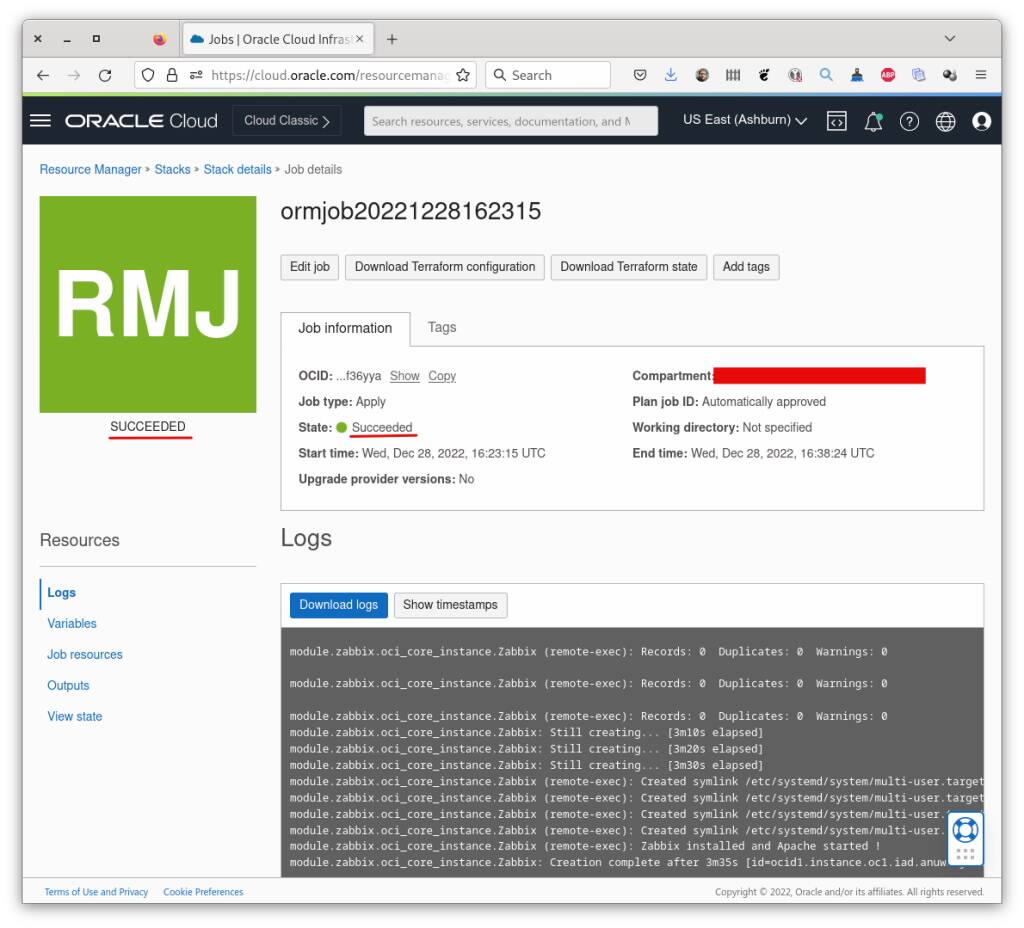Click Download Terraform configuration button
This screenshot has width=1024, height=928.
coord(445,267)
